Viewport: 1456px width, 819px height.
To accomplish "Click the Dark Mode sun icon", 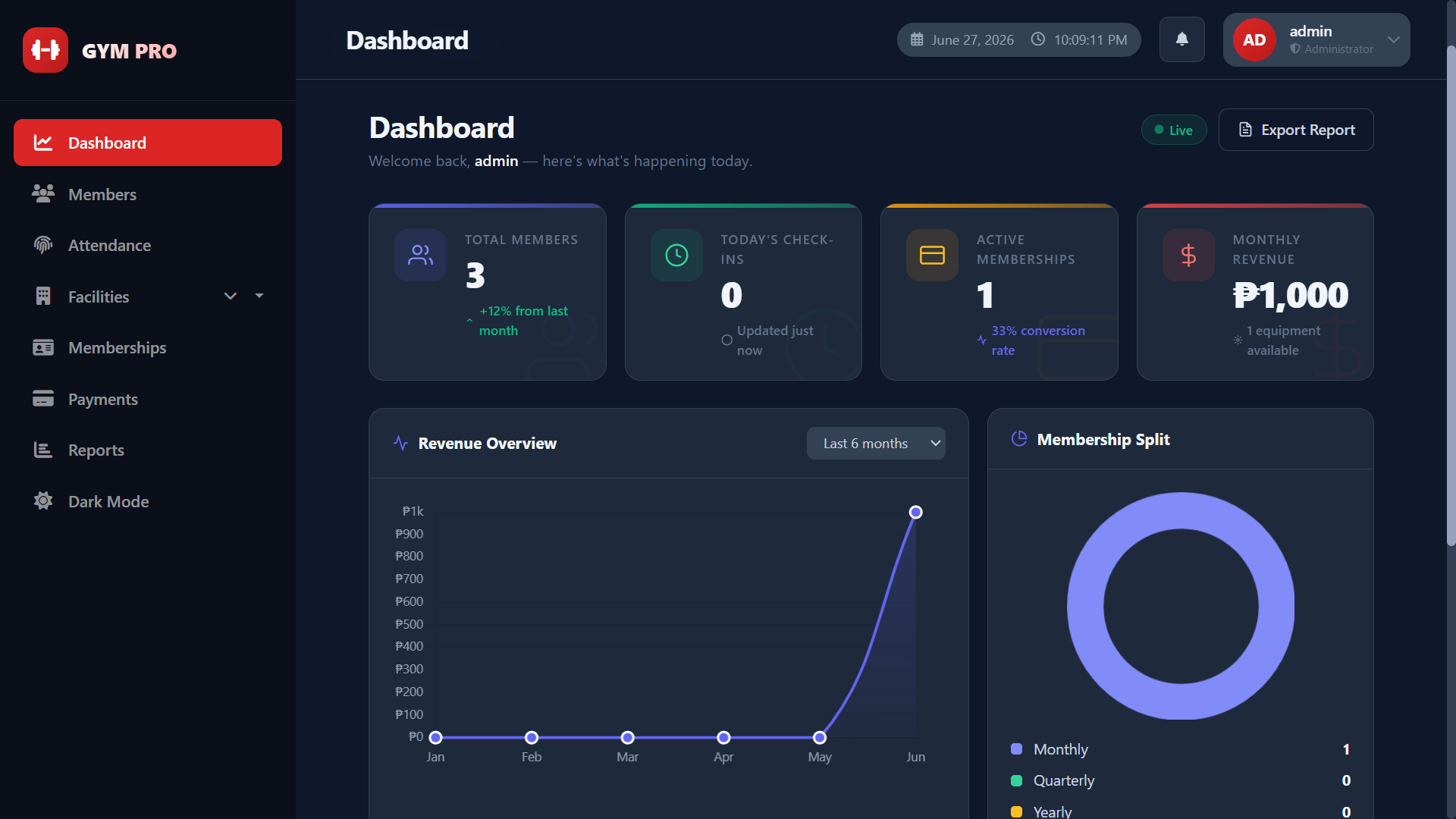I will pyautogui.click(x=43, y=501).
